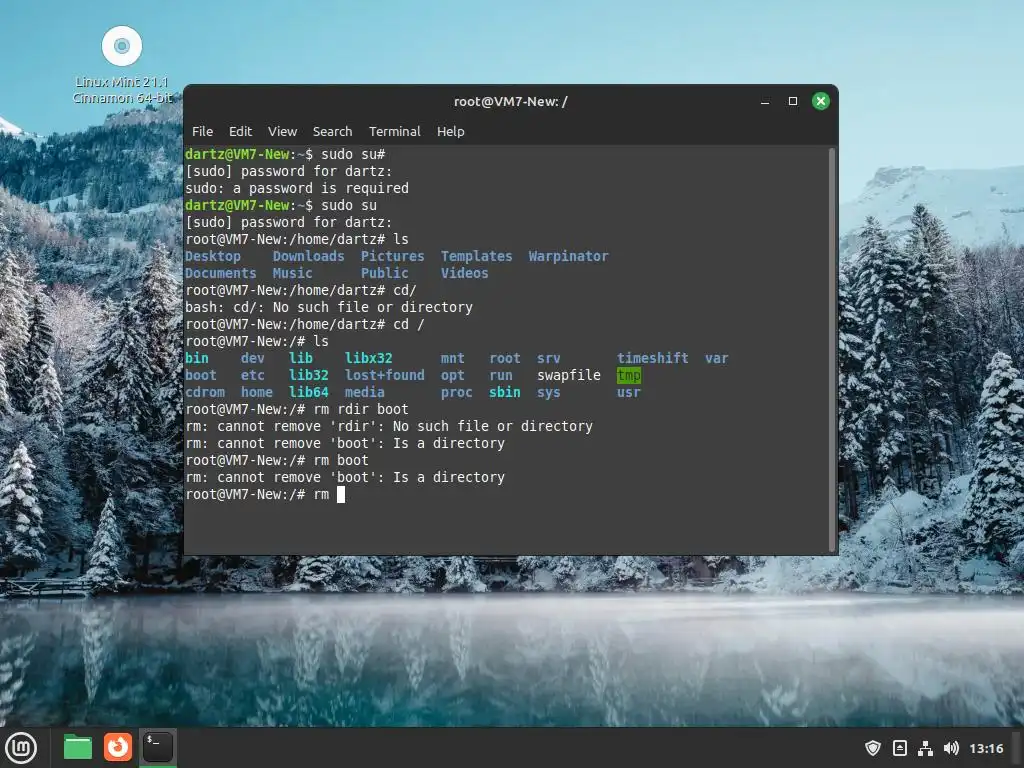Open the 13:16 clock calendar
The width and height of the screenshot is (1024, 768).
click(986, 748)
